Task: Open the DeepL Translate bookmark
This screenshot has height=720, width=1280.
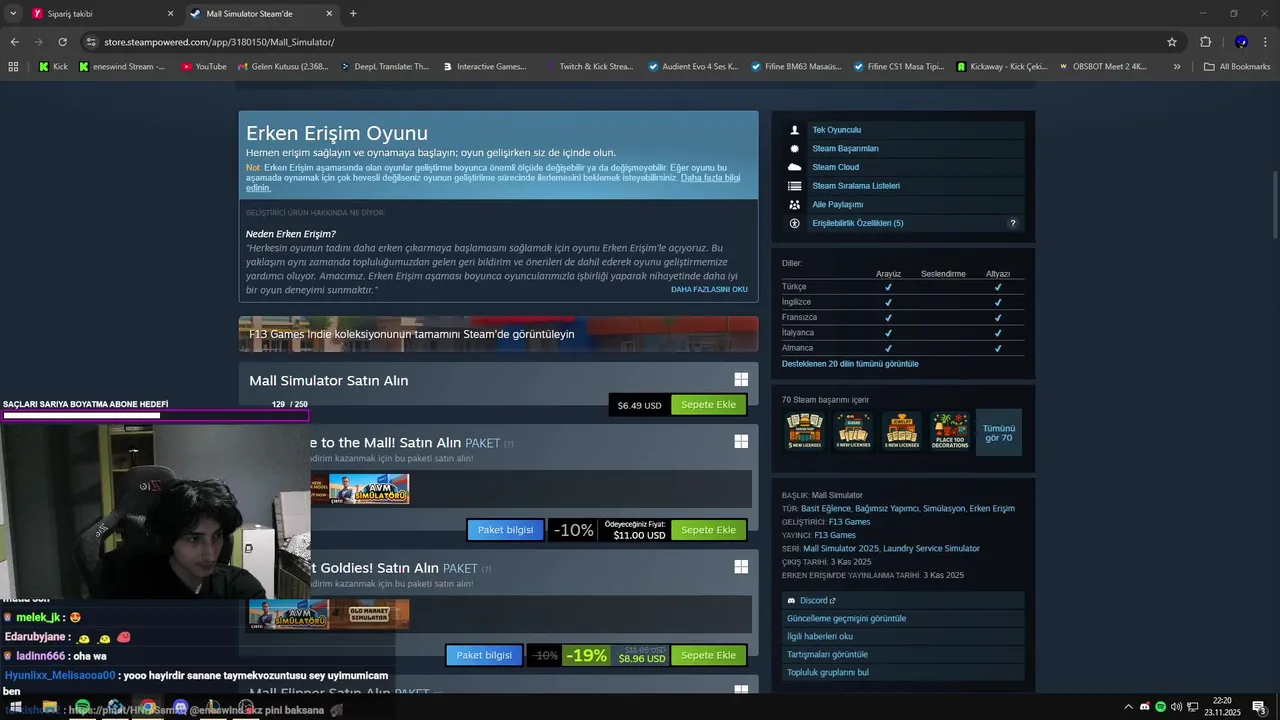Action: pos(385,67)
